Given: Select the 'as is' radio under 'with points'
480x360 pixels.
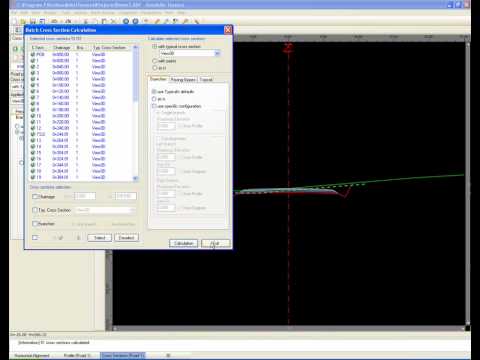Looking at the screenshot, I should point(155,68).
